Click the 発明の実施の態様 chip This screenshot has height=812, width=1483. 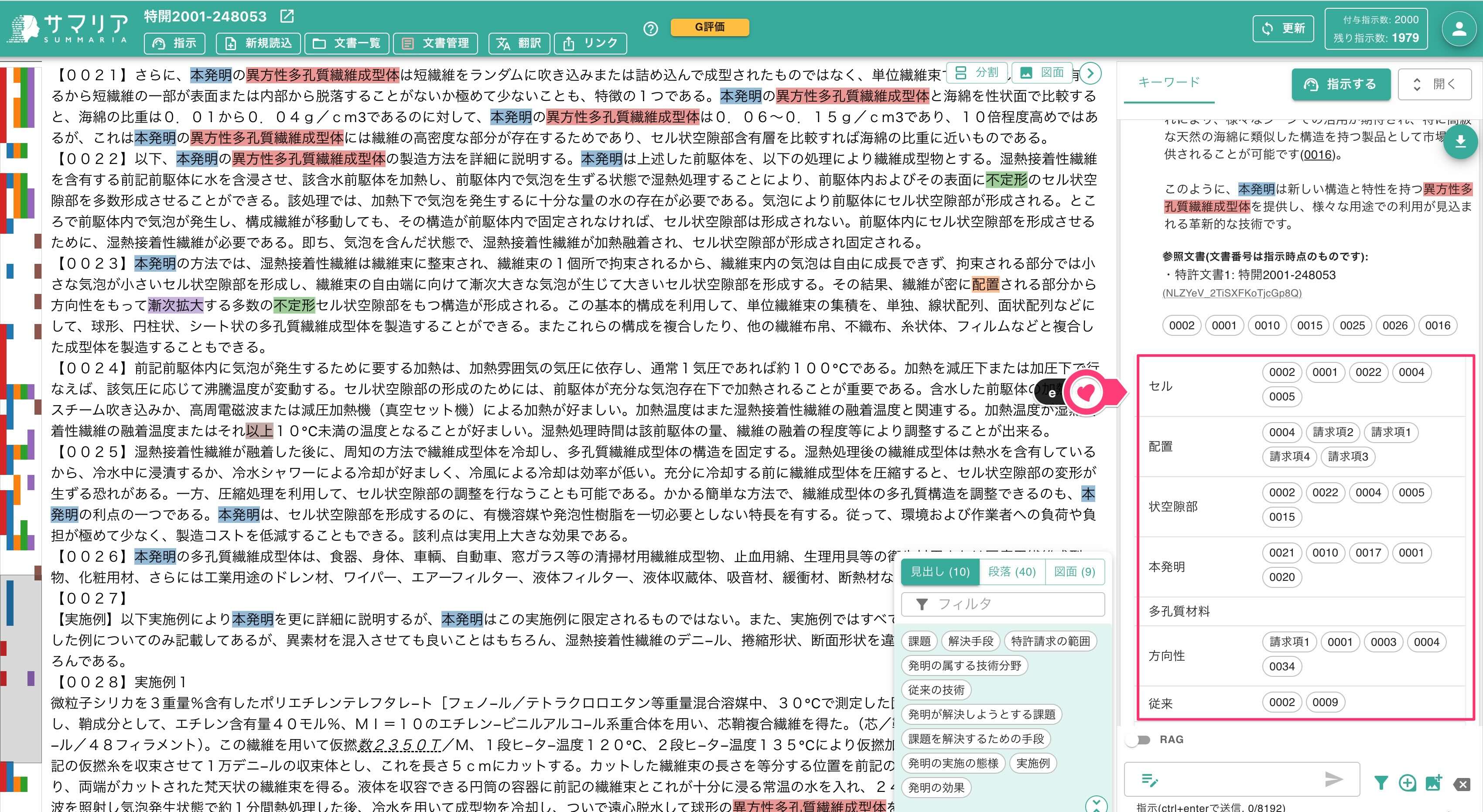(953, 764)
